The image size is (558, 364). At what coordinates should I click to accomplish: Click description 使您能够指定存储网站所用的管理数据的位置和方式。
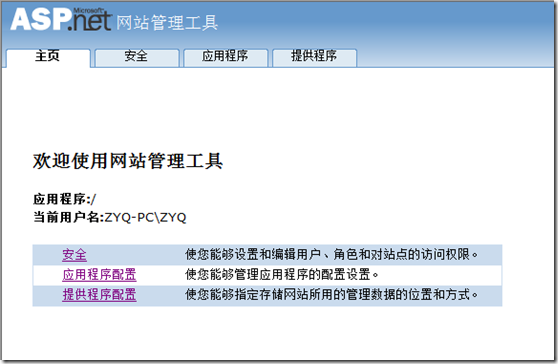332,295
